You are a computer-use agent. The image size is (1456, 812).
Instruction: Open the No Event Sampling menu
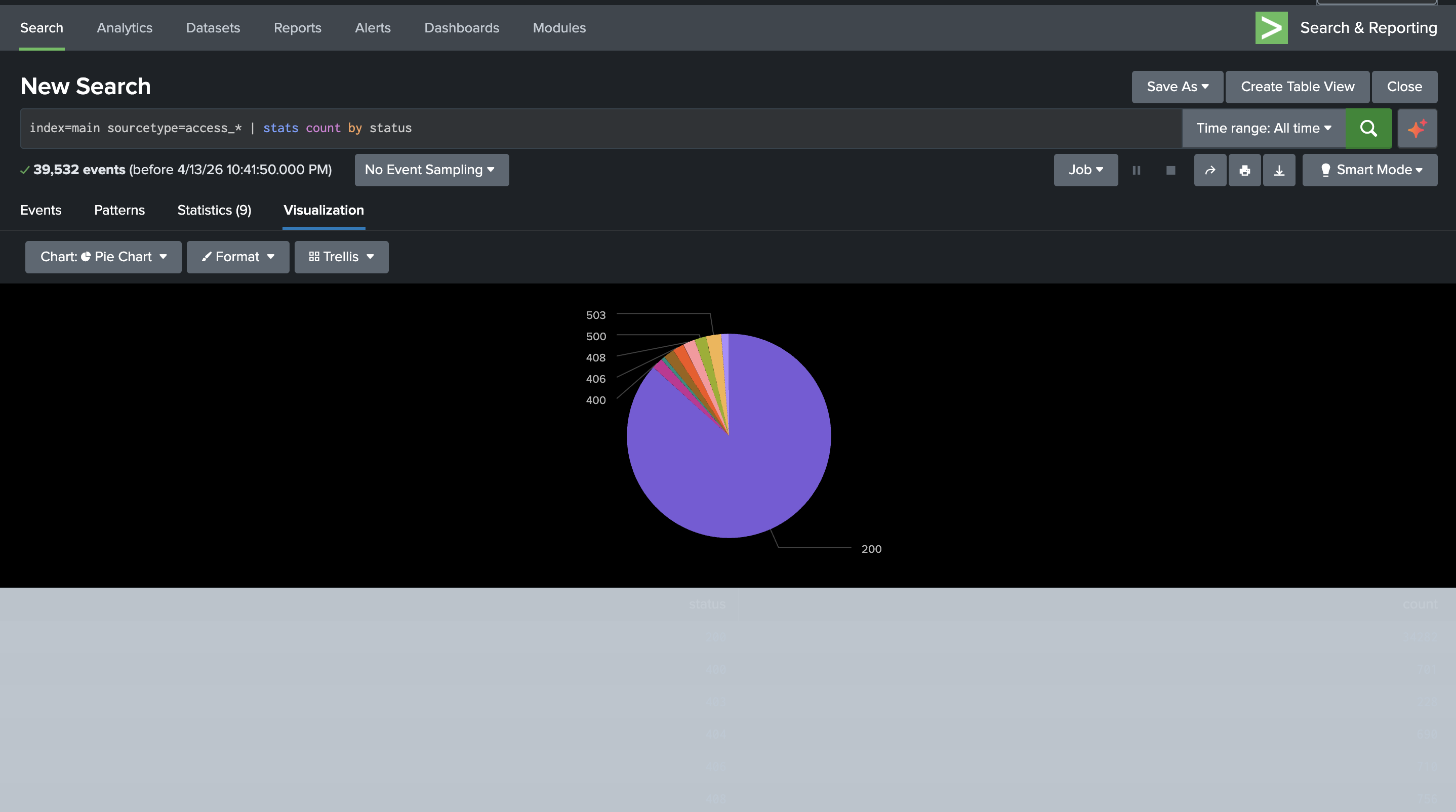click(x=431, y=170)
